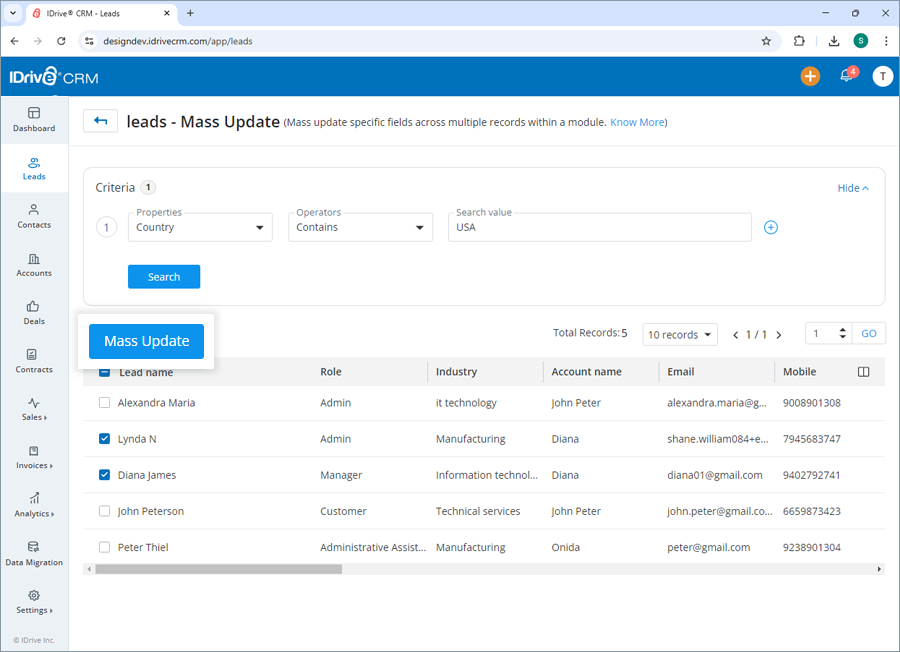Select all leads with the header checkbox
This screenshot has height=652, width=900.
tap(104, 371)
